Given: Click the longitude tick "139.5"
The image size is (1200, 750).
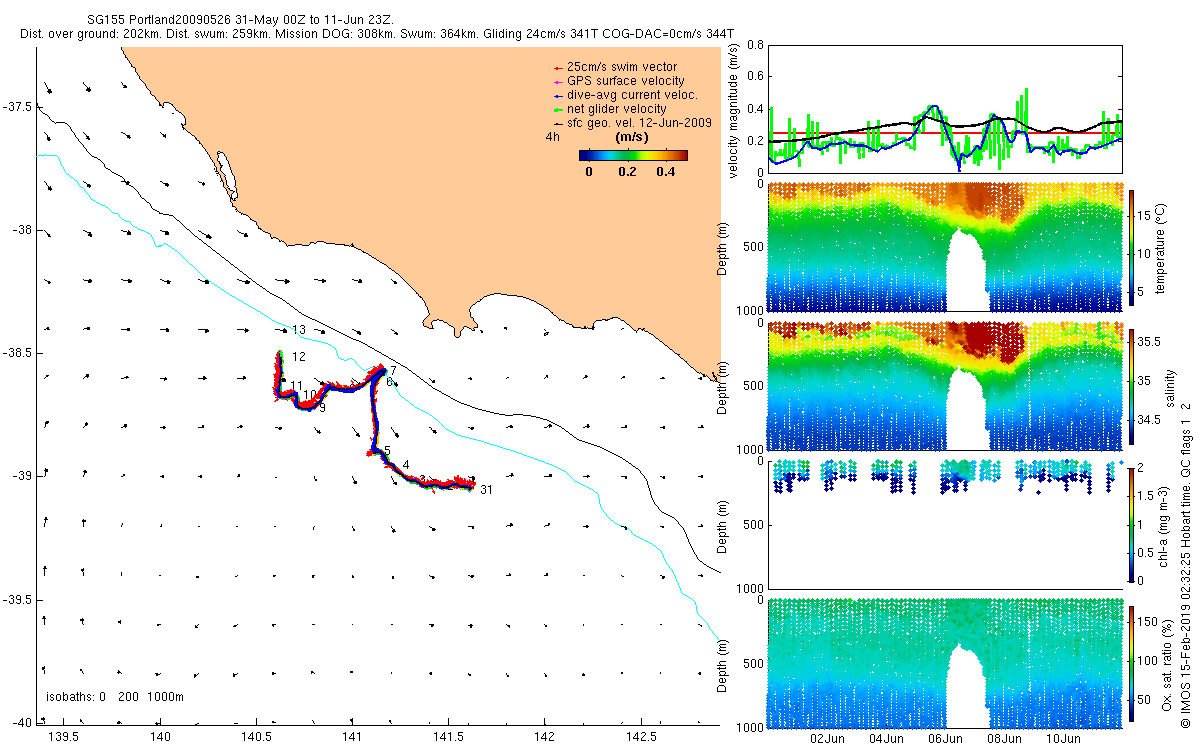Looking at the screenshot, I should click(64, 737).
